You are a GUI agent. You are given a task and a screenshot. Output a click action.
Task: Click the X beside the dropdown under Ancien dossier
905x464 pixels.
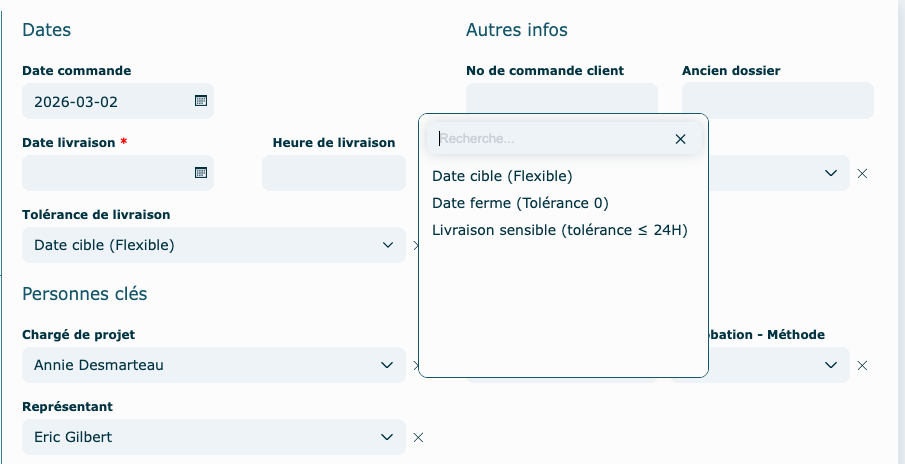click(x=862, y=173)
